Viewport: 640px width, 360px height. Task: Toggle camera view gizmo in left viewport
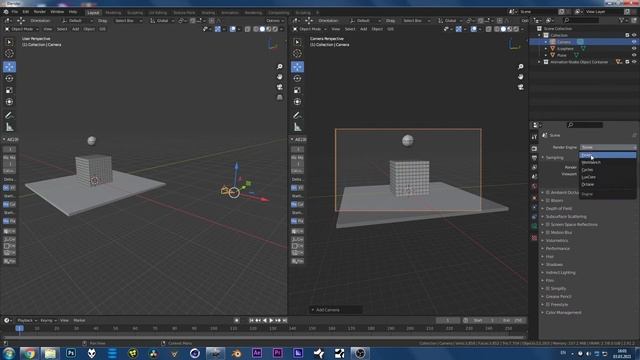point(280,87)
